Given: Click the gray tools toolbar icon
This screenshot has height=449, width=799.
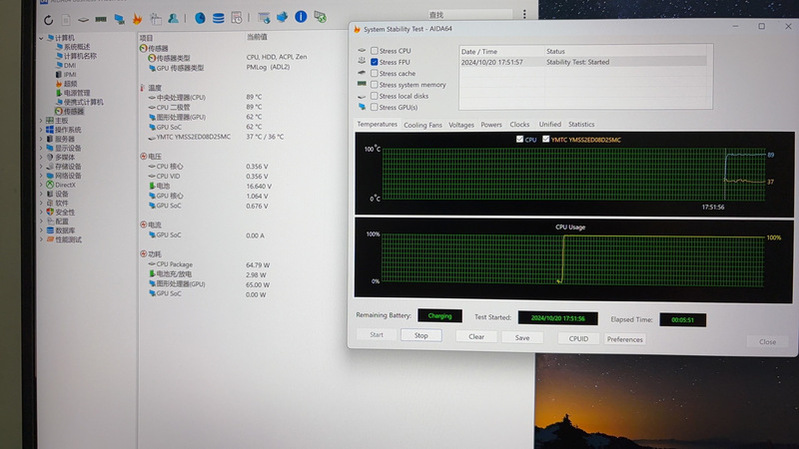Looking at the screenshot, I should point(156,19).
